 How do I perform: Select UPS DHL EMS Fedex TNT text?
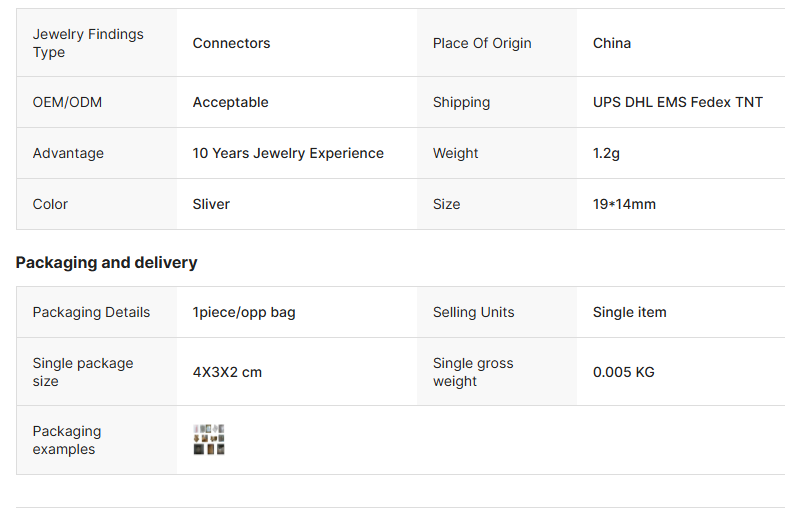pyautogui.click(x=677, y=102)
